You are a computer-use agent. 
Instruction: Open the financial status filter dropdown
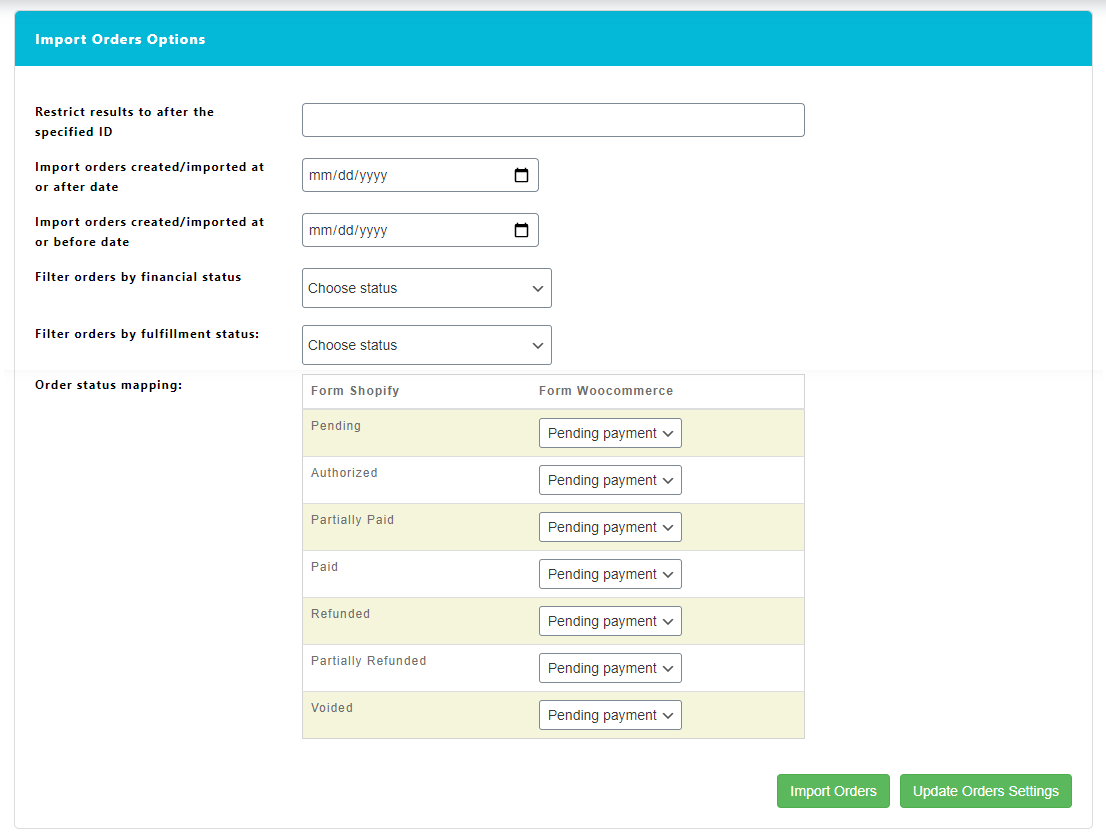pos(427,288)
